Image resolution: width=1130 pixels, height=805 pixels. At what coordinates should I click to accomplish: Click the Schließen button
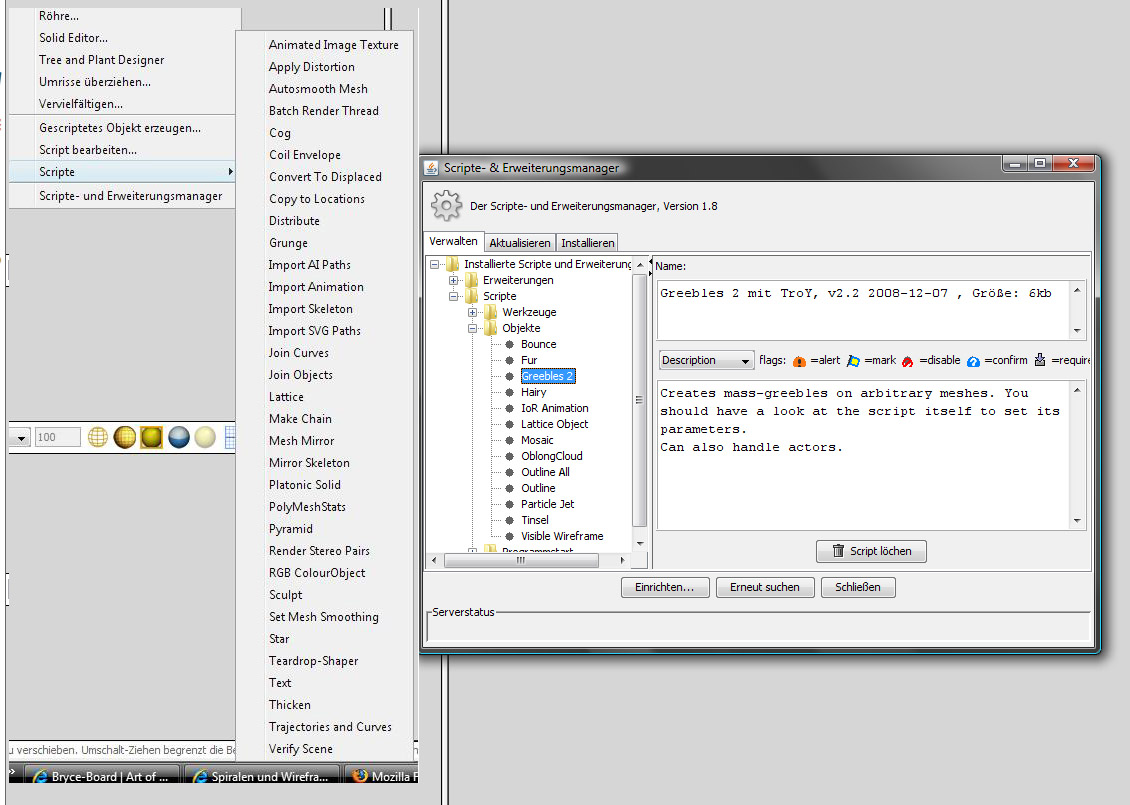858,587
